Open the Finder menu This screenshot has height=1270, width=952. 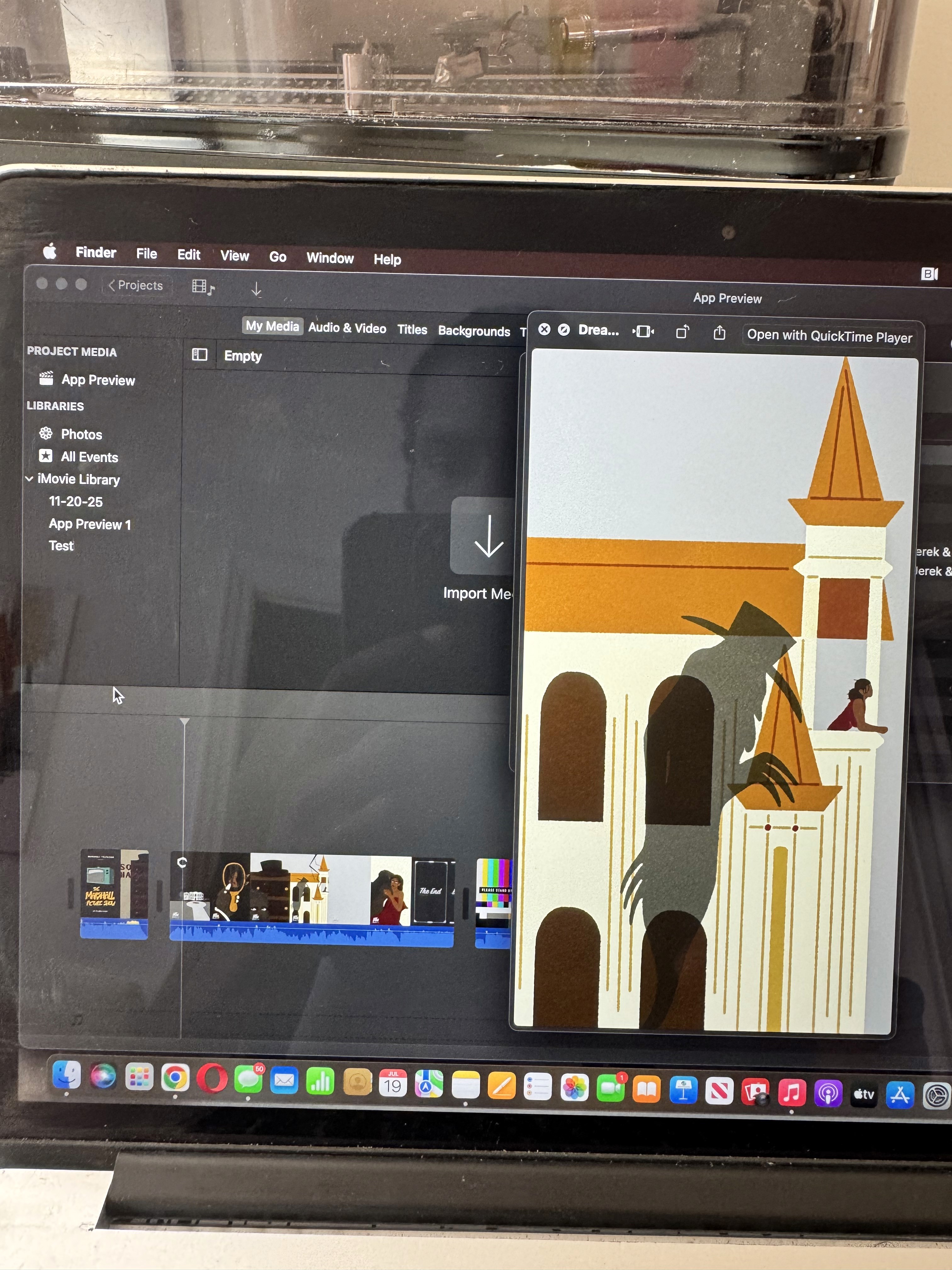point(96,253)
